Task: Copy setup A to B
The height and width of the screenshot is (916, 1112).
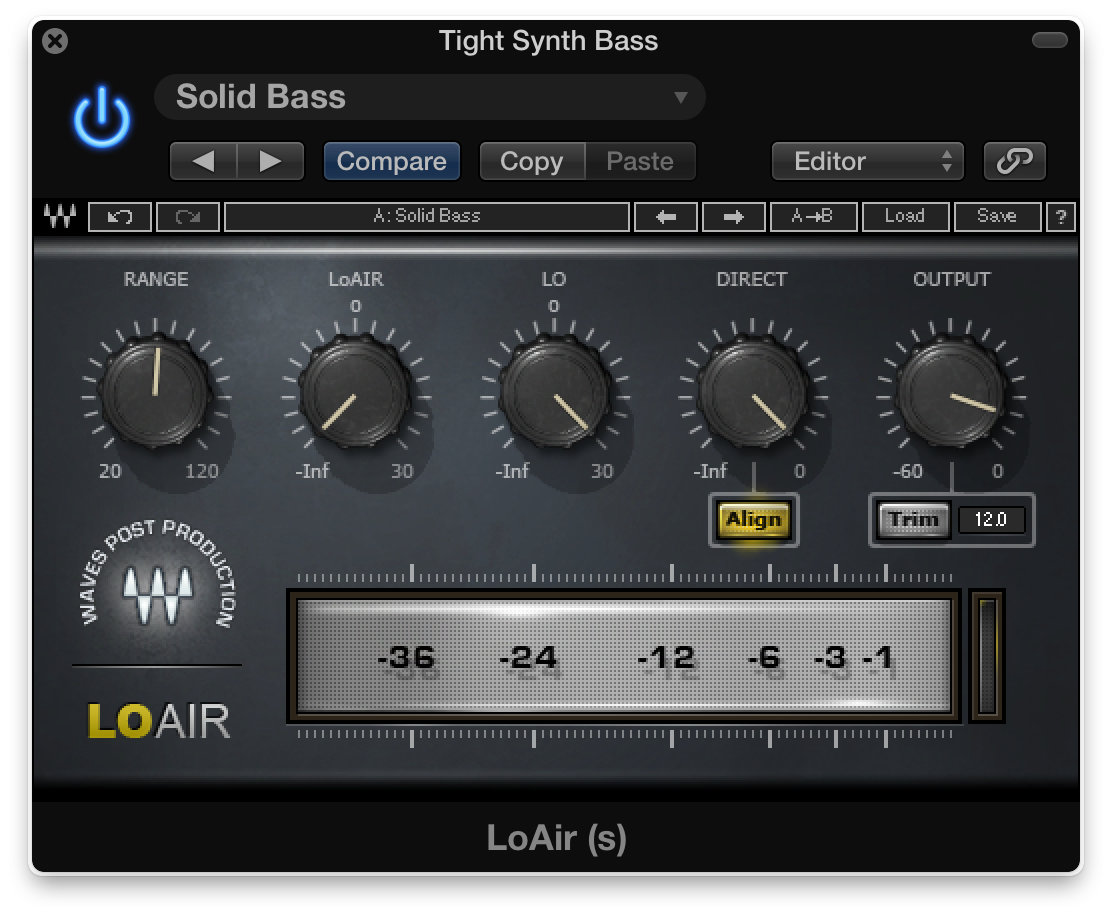Action: [813, 217]
